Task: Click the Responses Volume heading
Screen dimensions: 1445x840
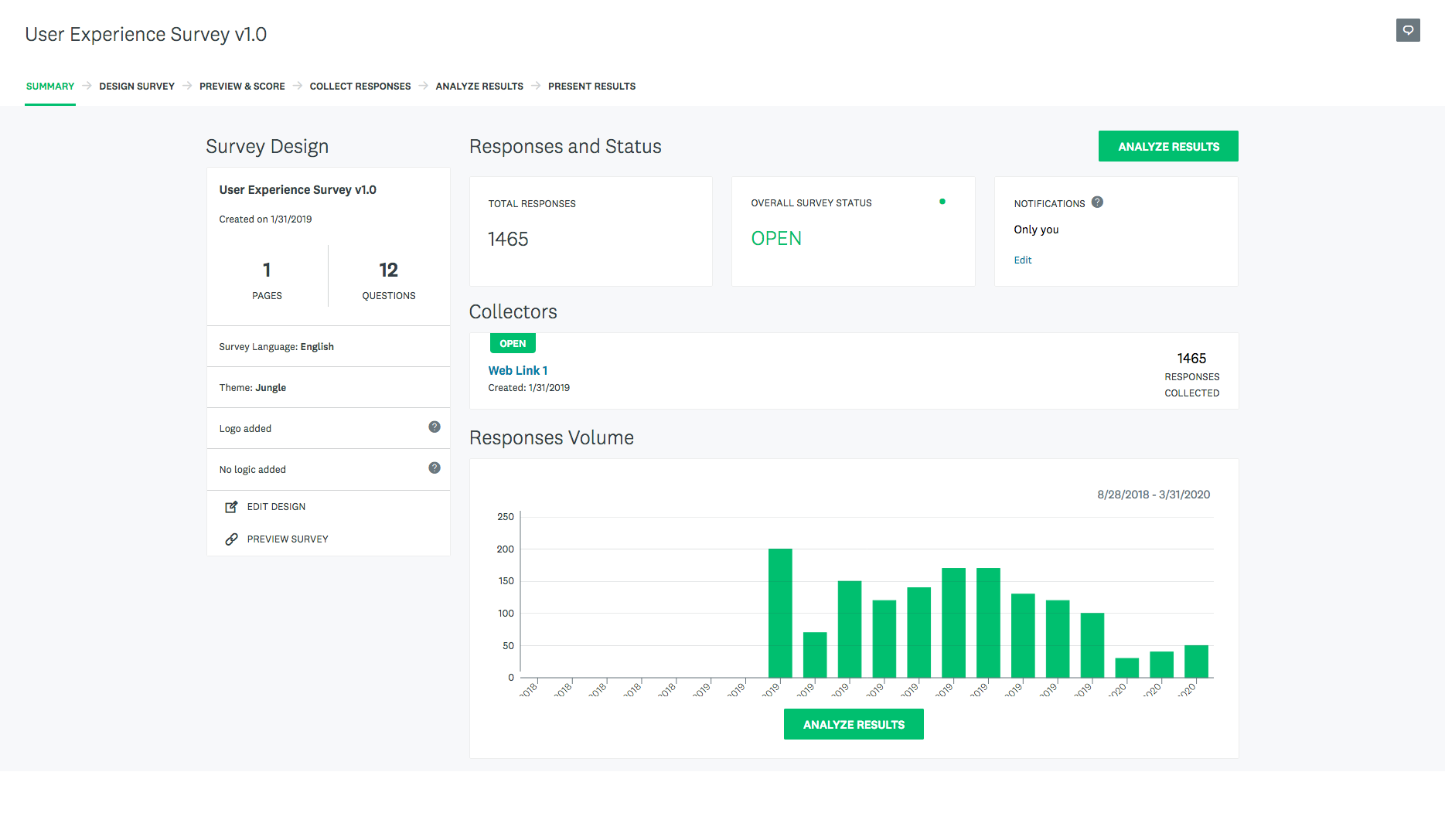Action: (x=551, y=438)
